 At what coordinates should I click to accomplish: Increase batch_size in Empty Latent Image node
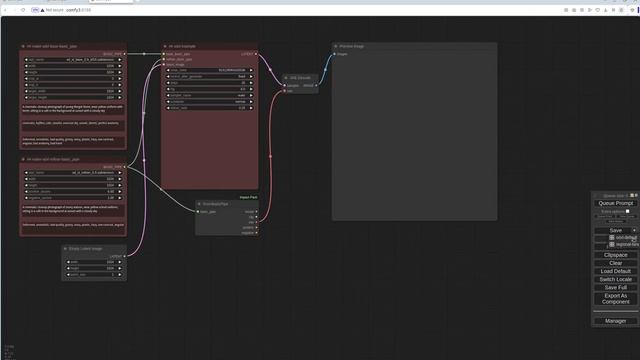point(120,275)
